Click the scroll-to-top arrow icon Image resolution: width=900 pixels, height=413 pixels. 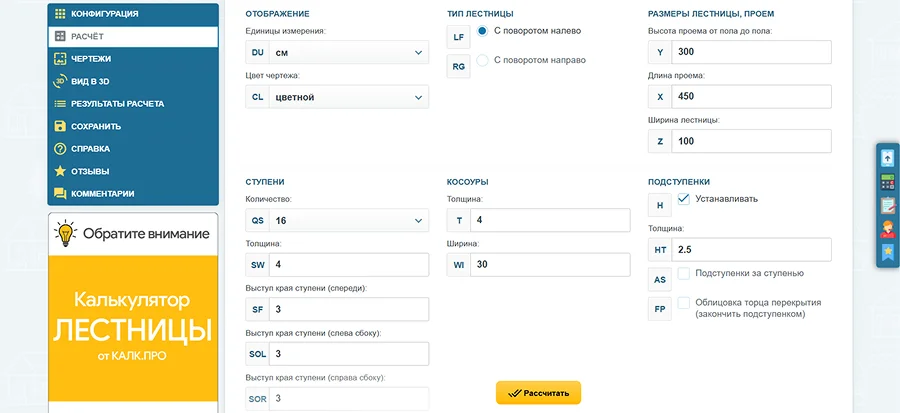click(x=887, y=158)
